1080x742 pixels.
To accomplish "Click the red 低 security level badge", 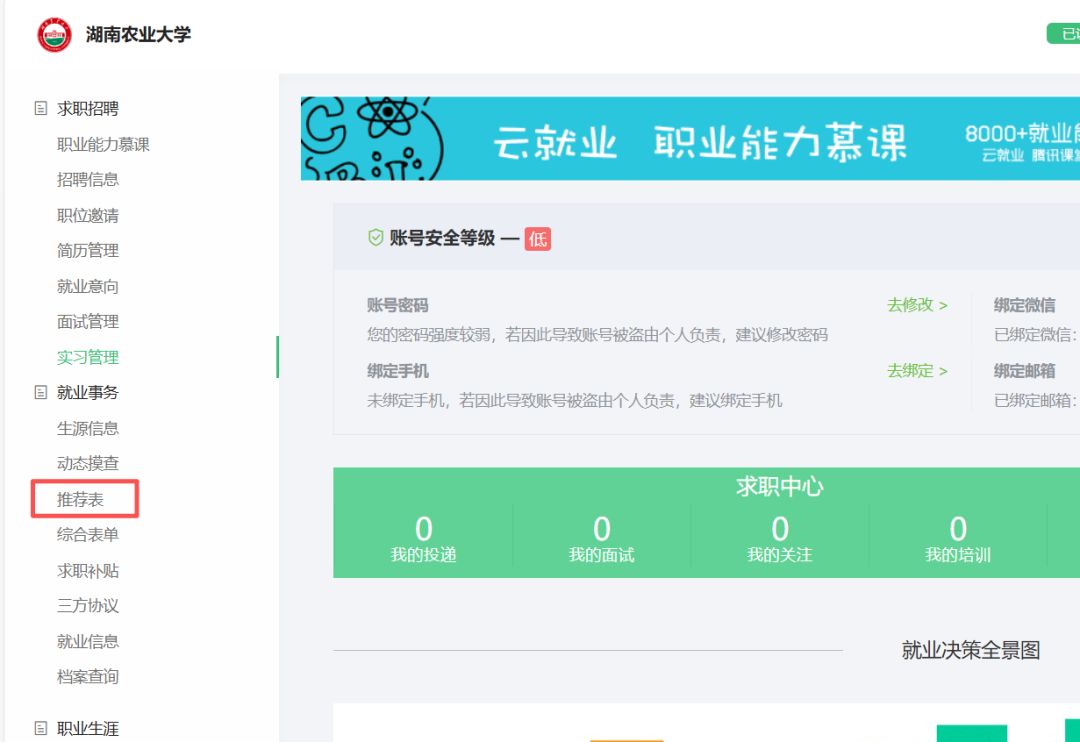I will pos(538,238).
